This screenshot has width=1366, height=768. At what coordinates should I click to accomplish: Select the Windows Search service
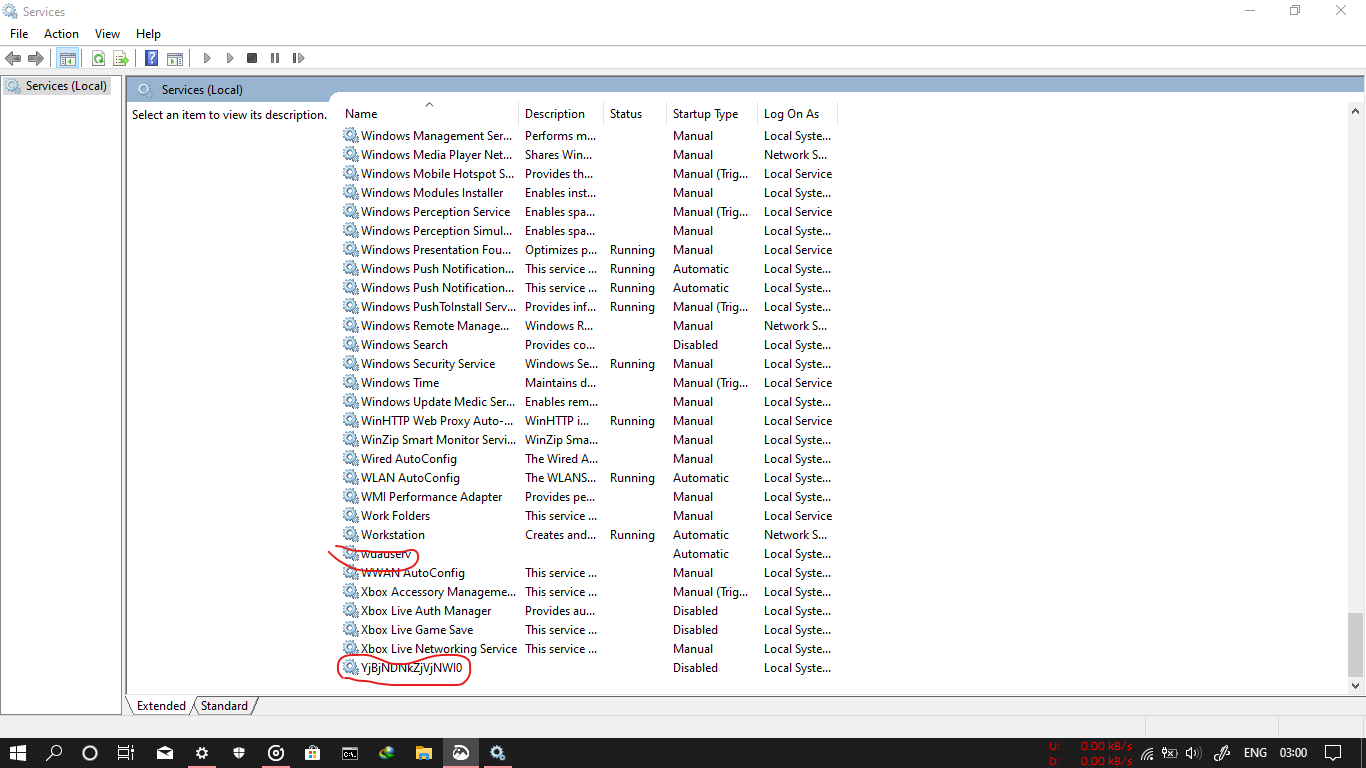[x=589, y=345]
